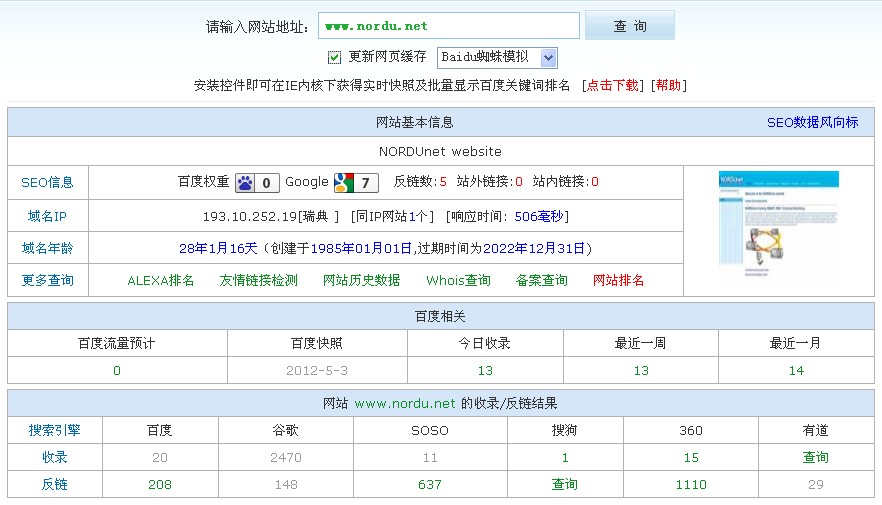The width and height of the screenshot is (882, 505).
Task: Click the 更多查询 row label
Action: click(47, 281)
